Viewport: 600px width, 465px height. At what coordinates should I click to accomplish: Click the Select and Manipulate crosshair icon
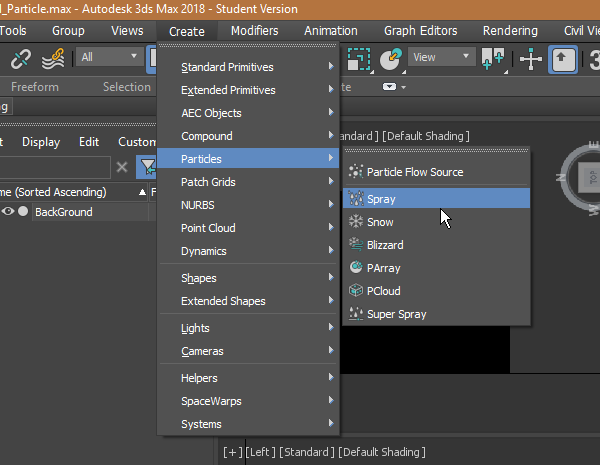pyautogui.click(x=531, y=59)
